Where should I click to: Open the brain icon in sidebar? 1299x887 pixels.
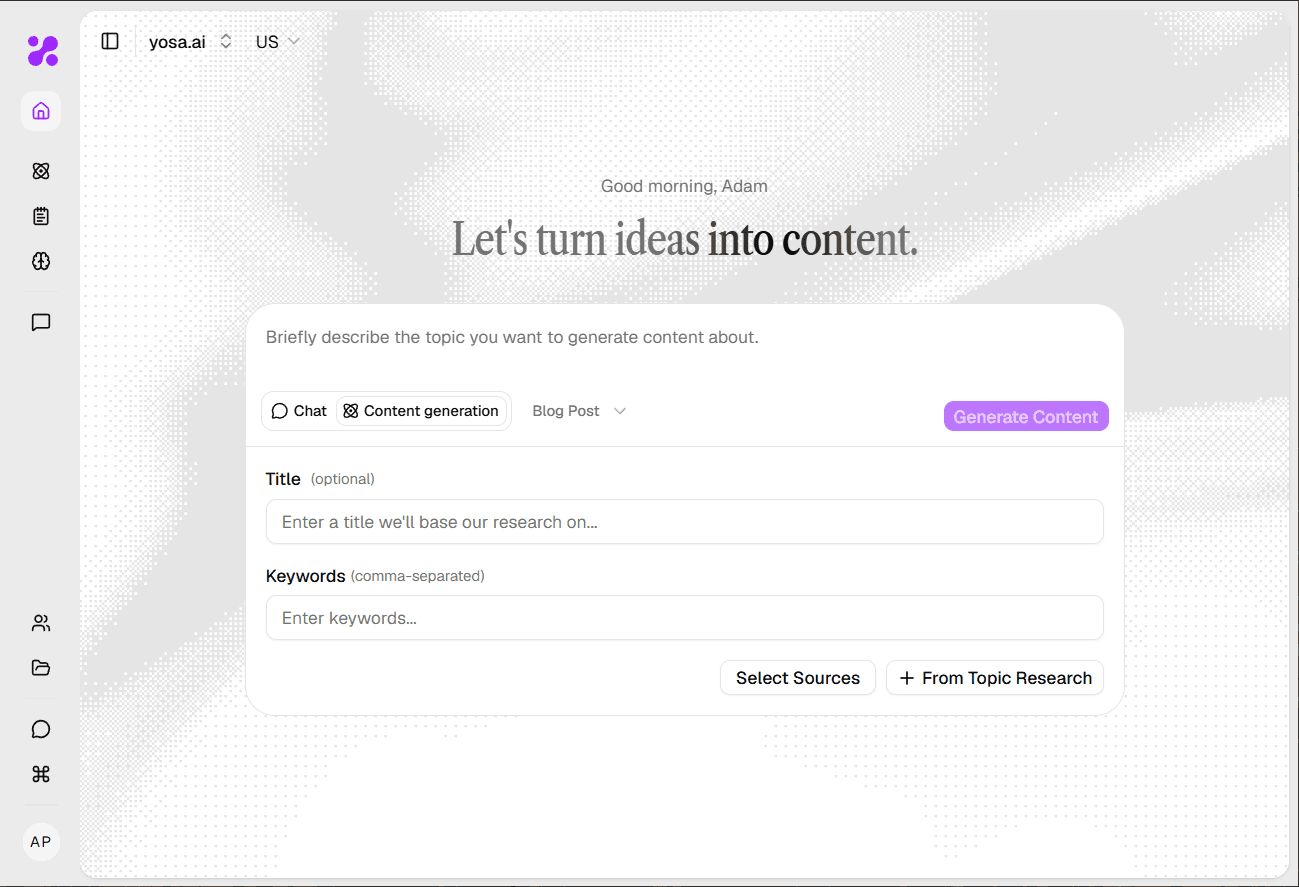click(41, 261)
